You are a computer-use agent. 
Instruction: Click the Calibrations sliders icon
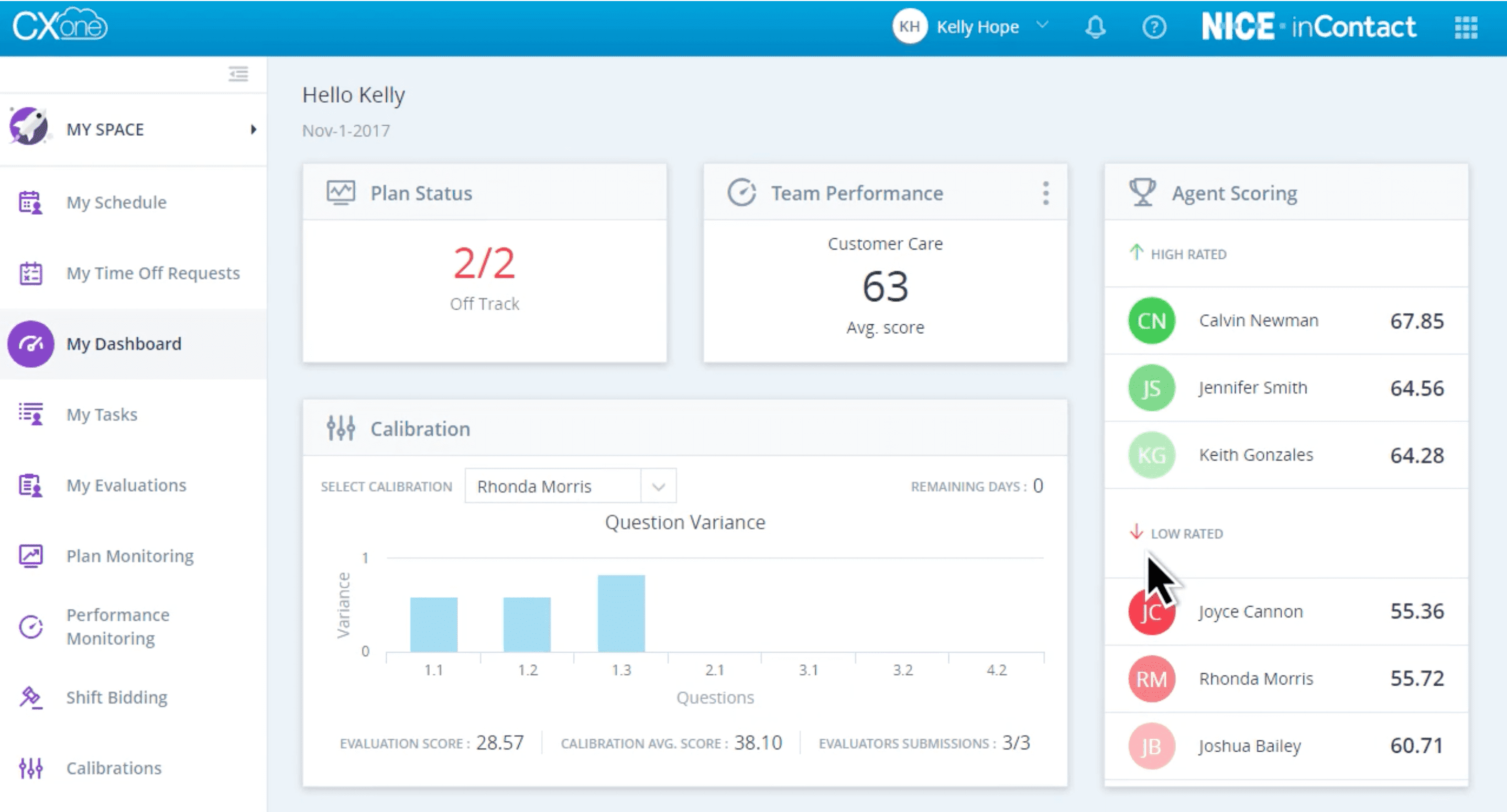(x=30, y=767)
